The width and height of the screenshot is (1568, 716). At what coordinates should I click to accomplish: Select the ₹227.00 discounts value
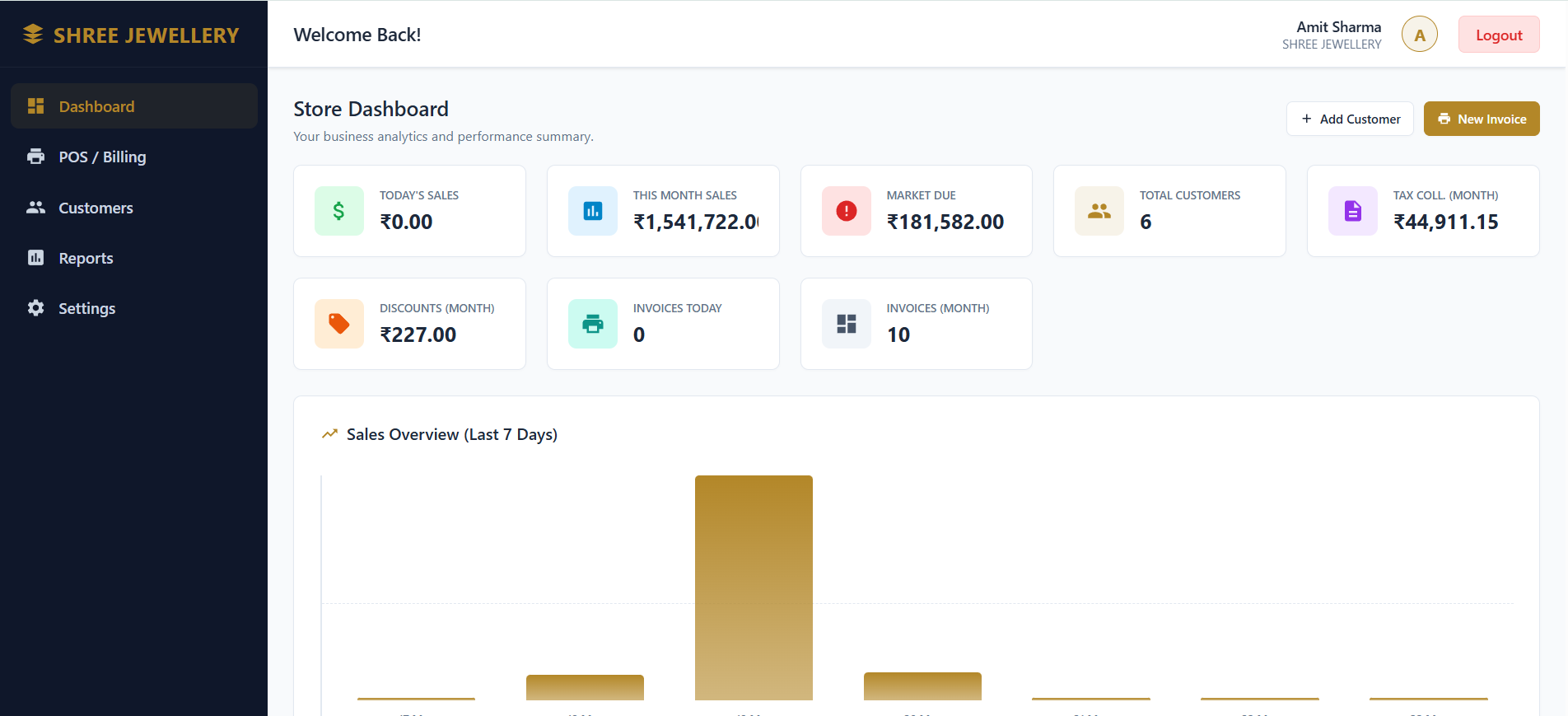pyautogui.click(x=418, y=335)
